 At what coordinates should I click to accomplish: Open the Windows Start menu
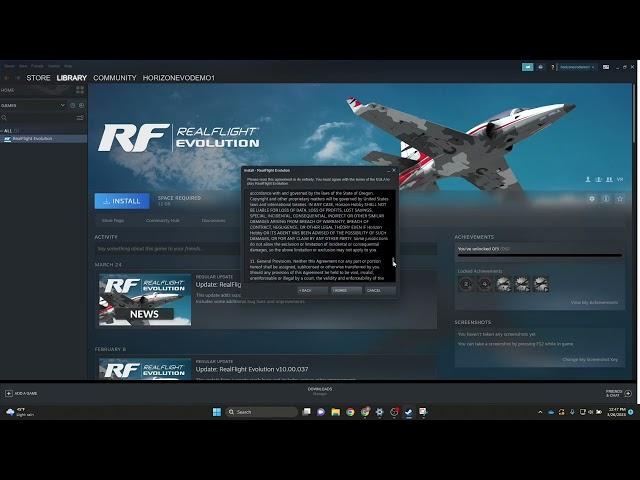[x=217, y=412]
